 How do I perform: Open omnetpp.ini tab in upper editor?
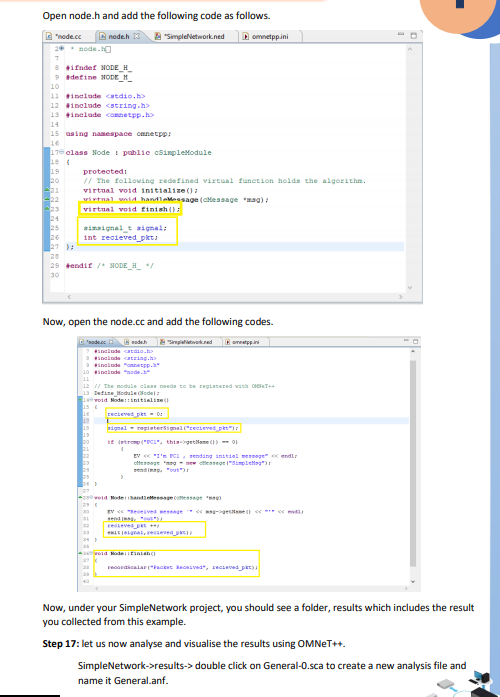(x=270, y=36)
